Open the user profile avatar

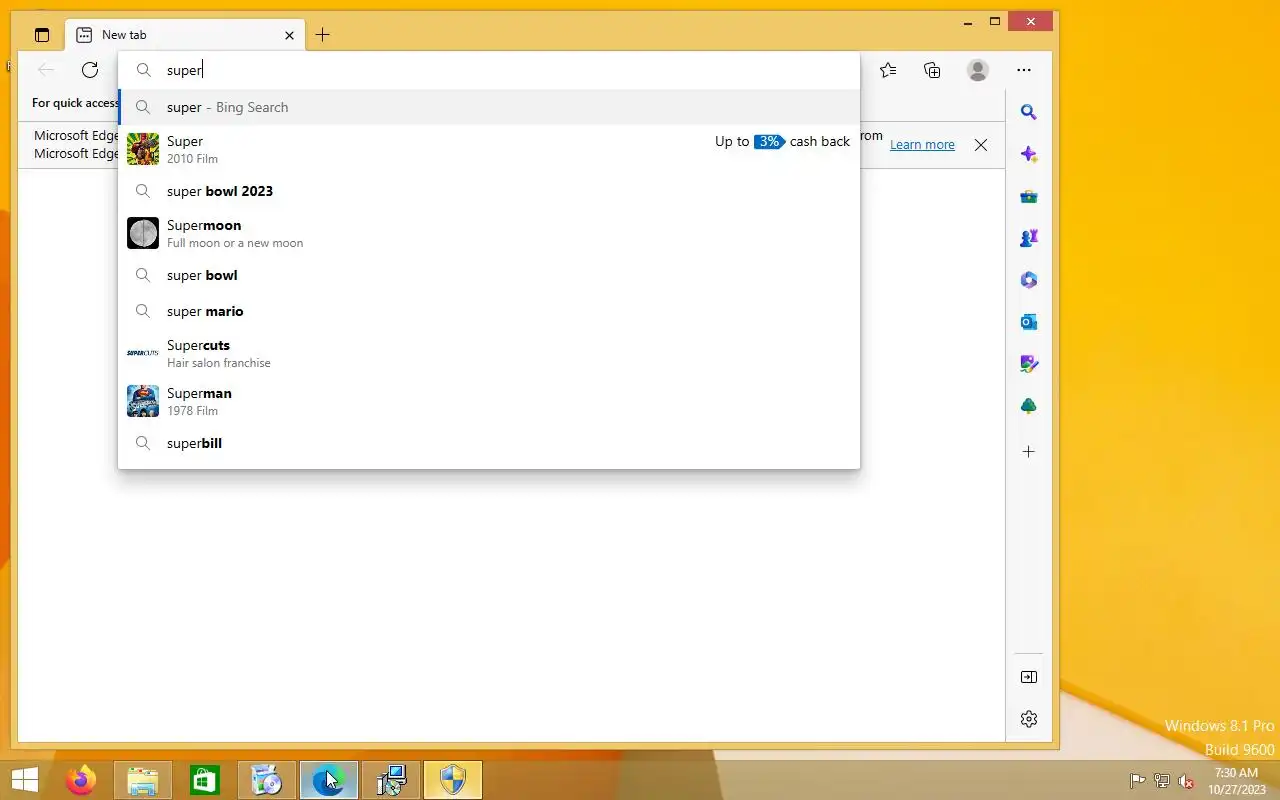click(x=978, y=70)
